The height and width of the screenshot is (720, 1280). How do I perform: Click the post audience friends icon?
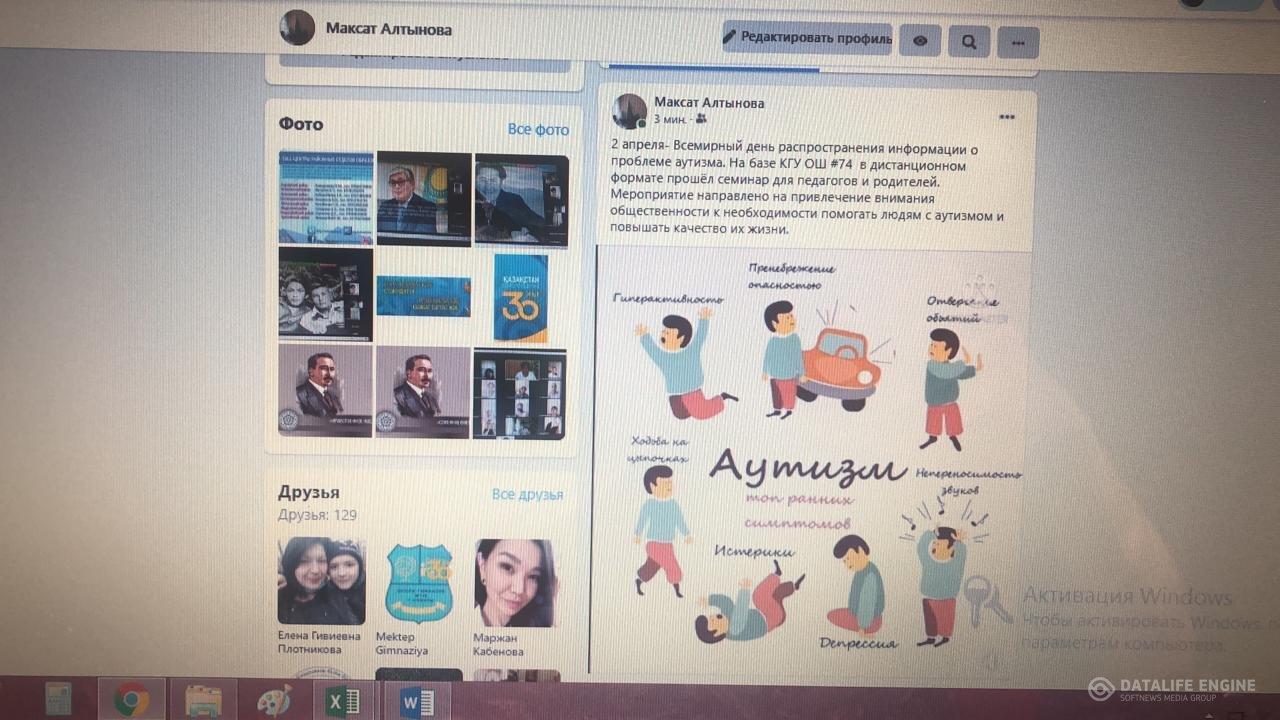(700, 119)
